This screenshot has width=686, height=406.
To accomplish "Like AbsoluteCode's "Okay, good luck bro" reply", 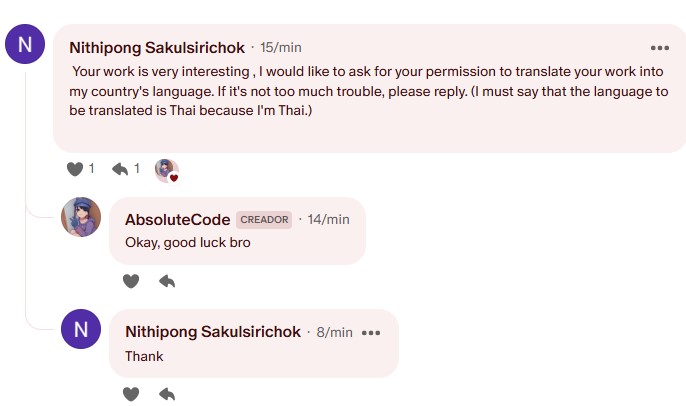I will coord(131,281).
